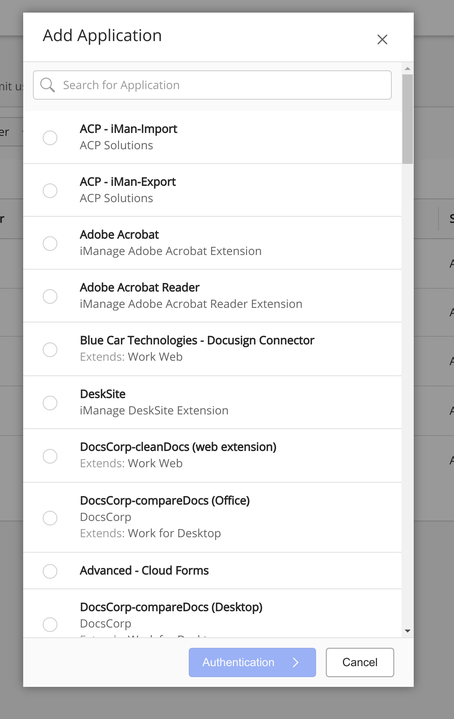Viewport: 454px width, 719px height.
Task: Click the 'DeskSite' title text
Action: pyautogui.click(x=102, y=394)
